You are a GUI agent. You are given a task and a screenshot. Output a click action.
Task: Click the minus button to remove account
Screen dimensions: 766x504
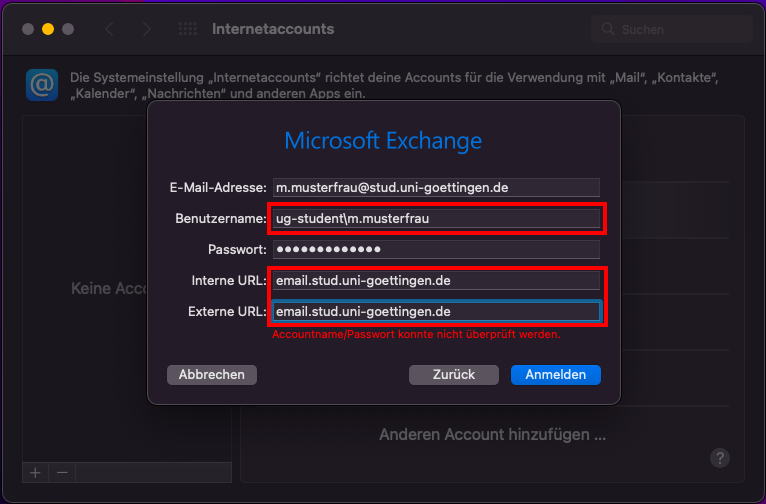(62, 473)
